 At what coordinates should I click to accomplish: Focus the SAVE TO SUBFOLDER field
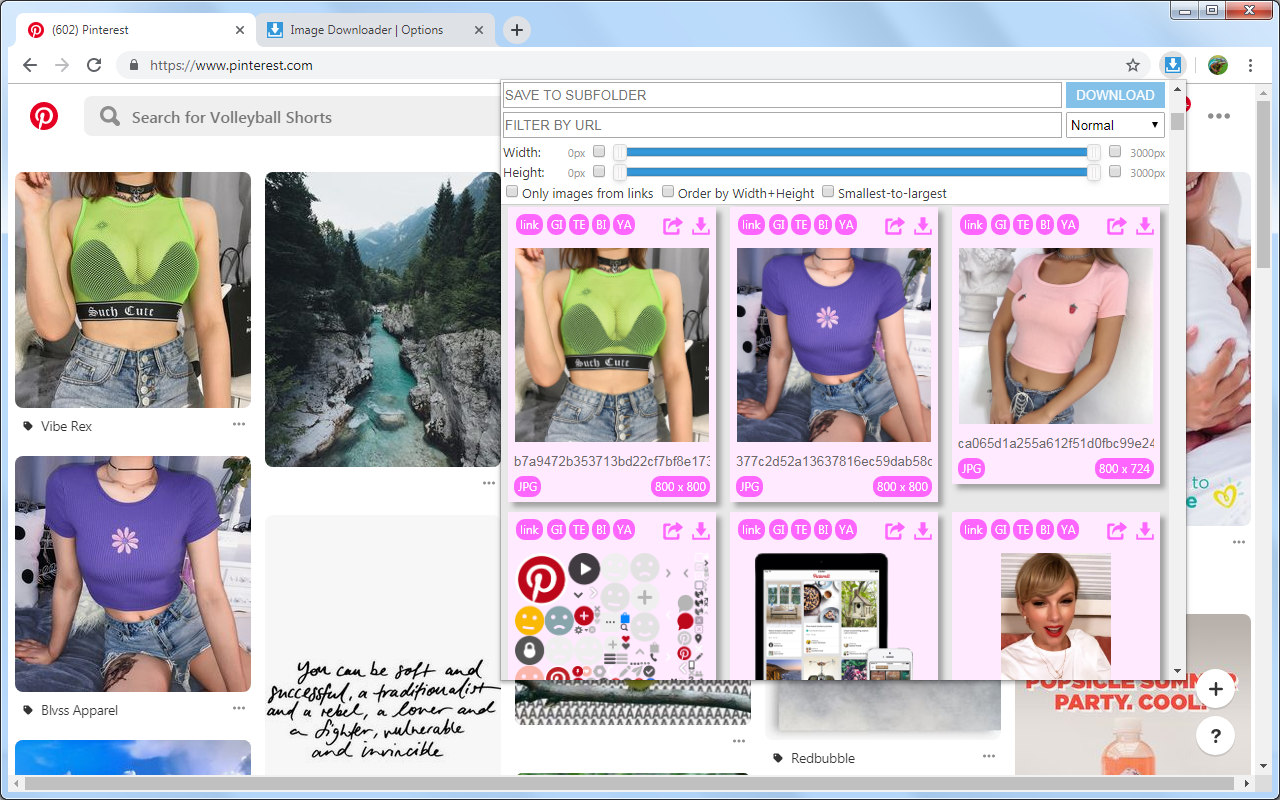click(x=782, y=95)
